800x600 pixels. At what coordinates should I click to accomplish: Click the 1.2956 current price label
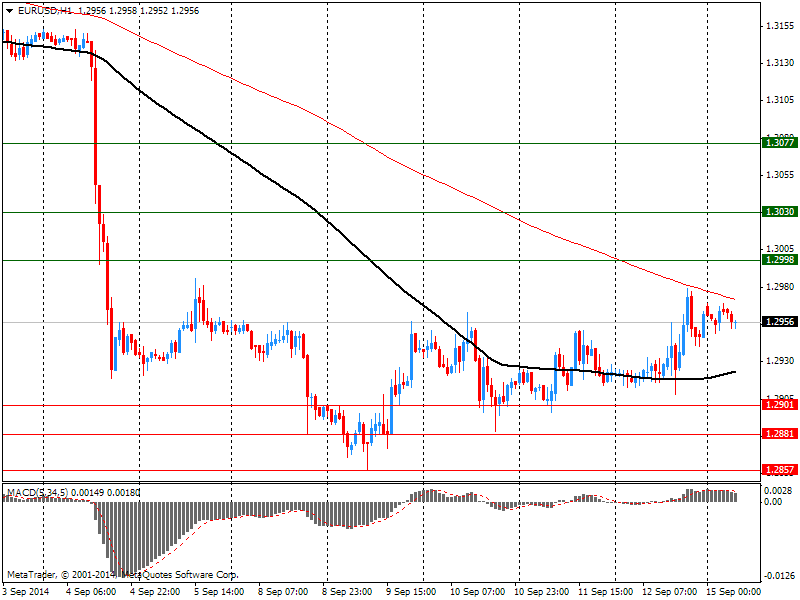pyautogui.click(x=780, y=322)
